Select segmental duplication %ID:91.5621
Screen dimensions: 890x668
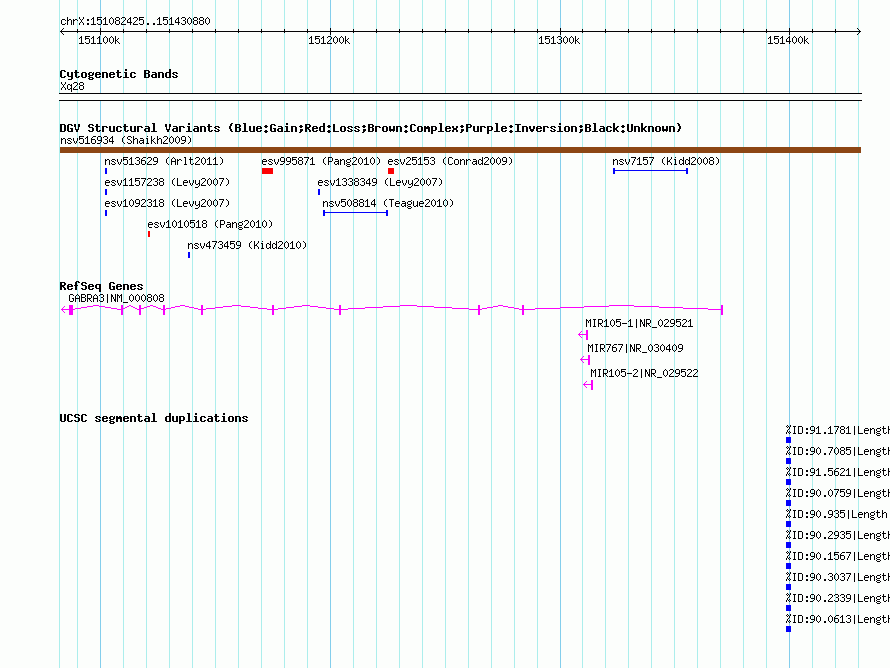838,472
